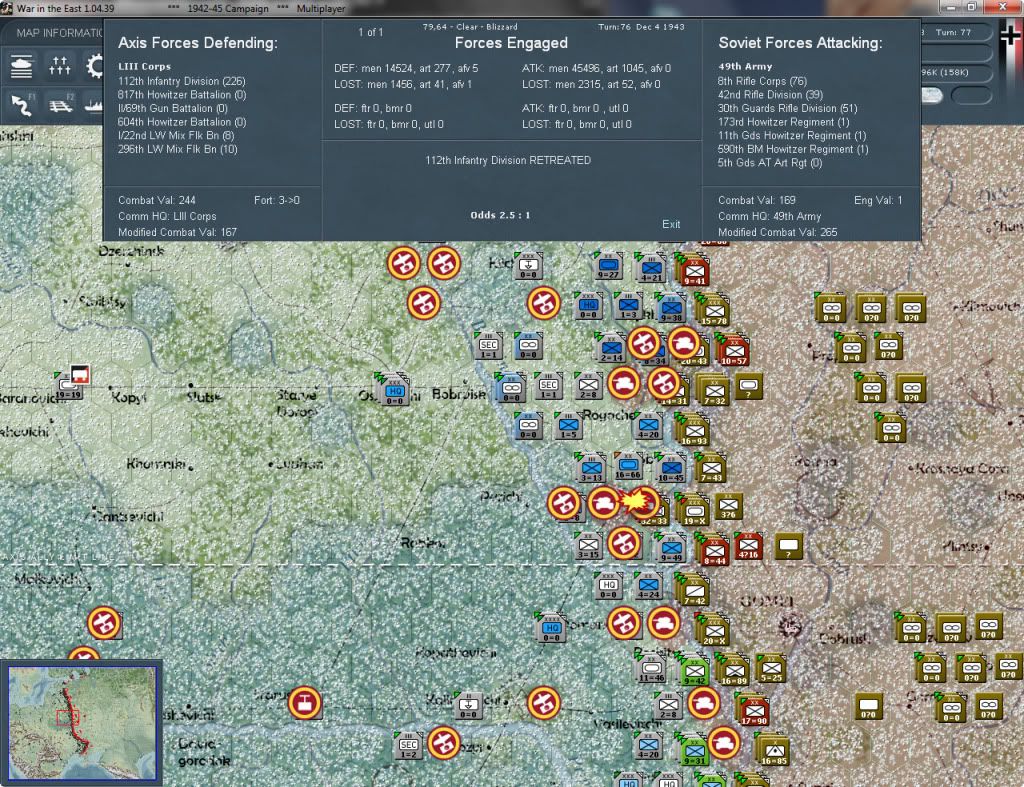Click the 112th Infantry Division (226) entry
The width and height of the screenshot is (1024, 787).
[x=182, y=81]
